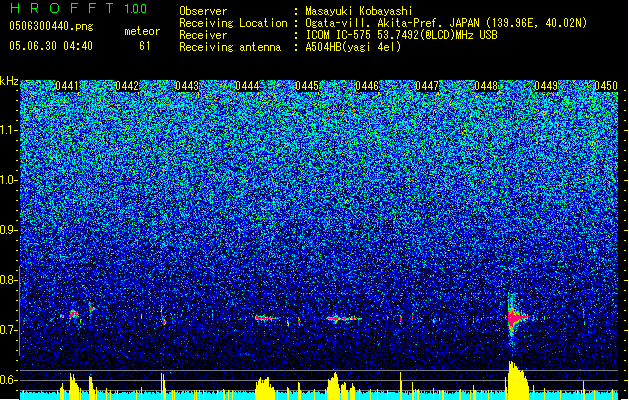Screen dimensions: 629x400
Task: Click the yellow power peak below 0445 echo
Action: 335,386
